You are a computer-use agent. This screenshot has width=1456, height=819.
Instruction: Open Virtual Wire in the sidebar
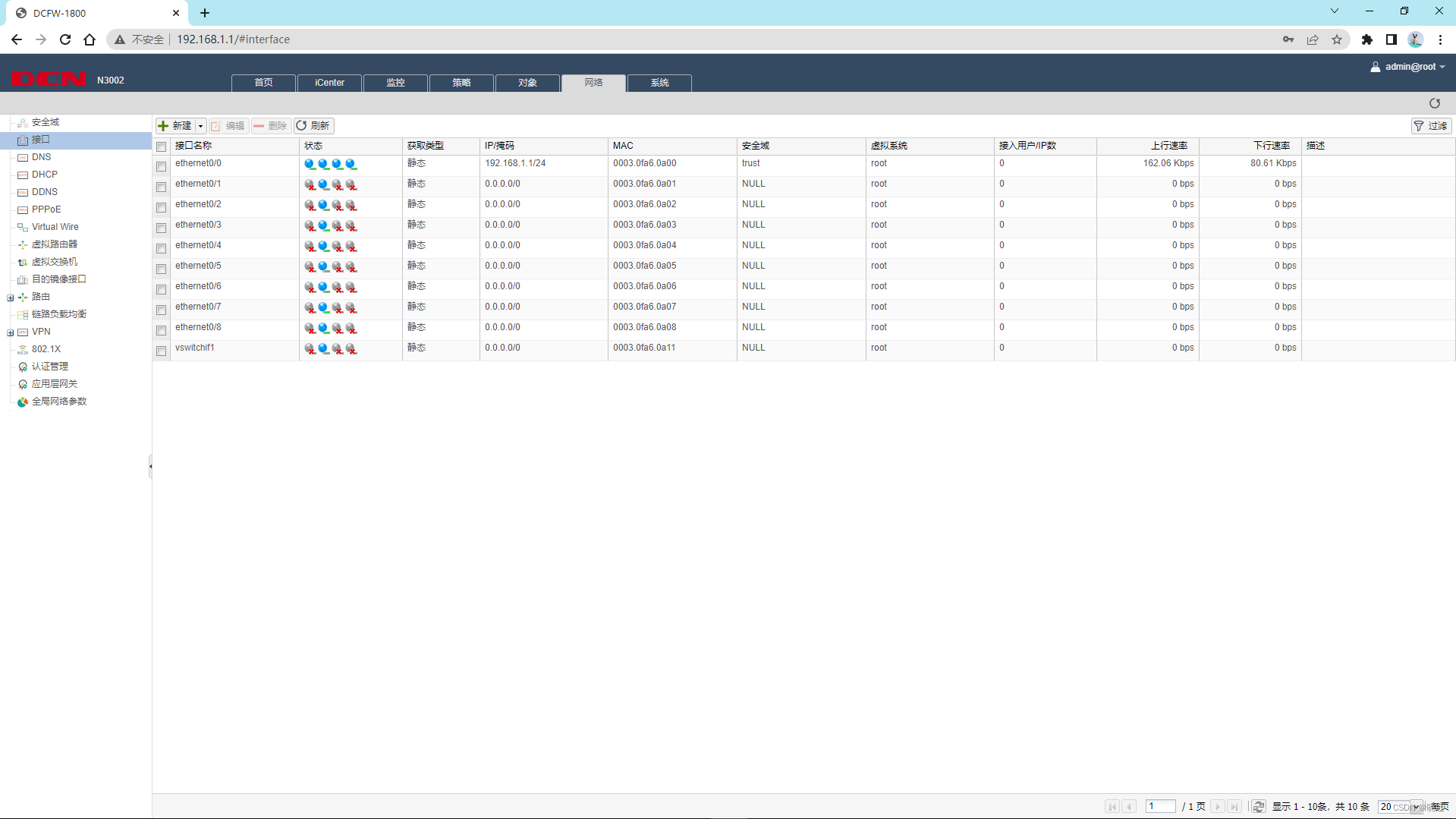pyautogui.click(x=55, y=227)
